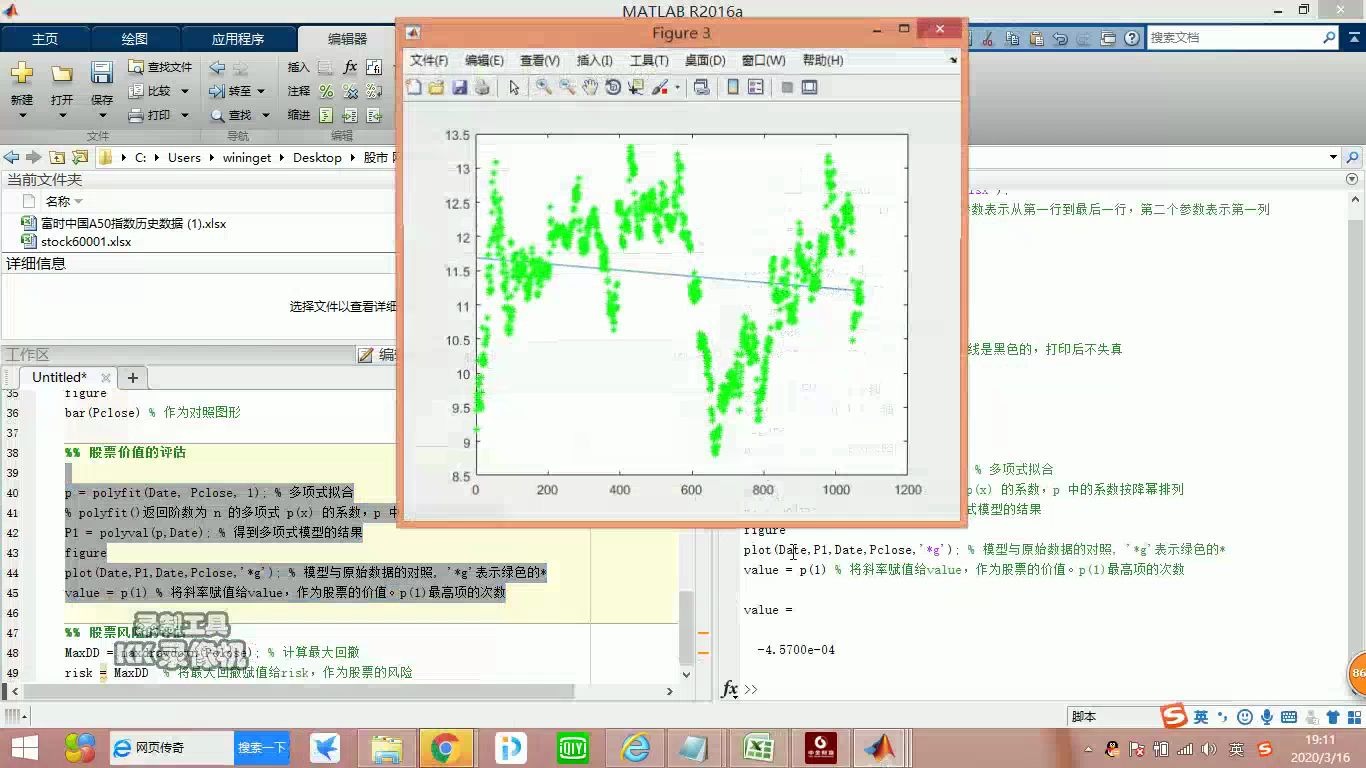The image size is (1366, 768).
Task: Save the figure using Figure 3 toolbar
Action: pyautogui.click(x=459, y=87)
